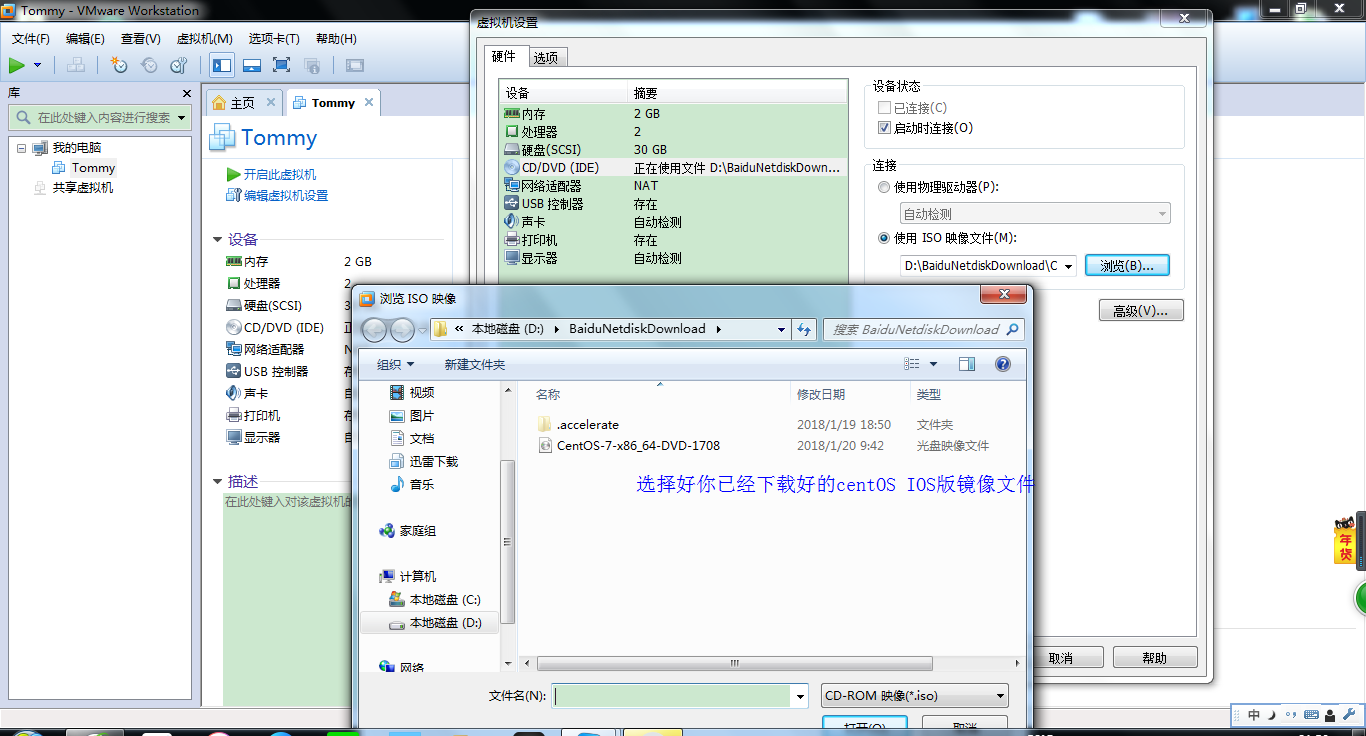Screen dimensions: 1366x736
Task: Close the 库 library panel
Action: coord(186,93)
